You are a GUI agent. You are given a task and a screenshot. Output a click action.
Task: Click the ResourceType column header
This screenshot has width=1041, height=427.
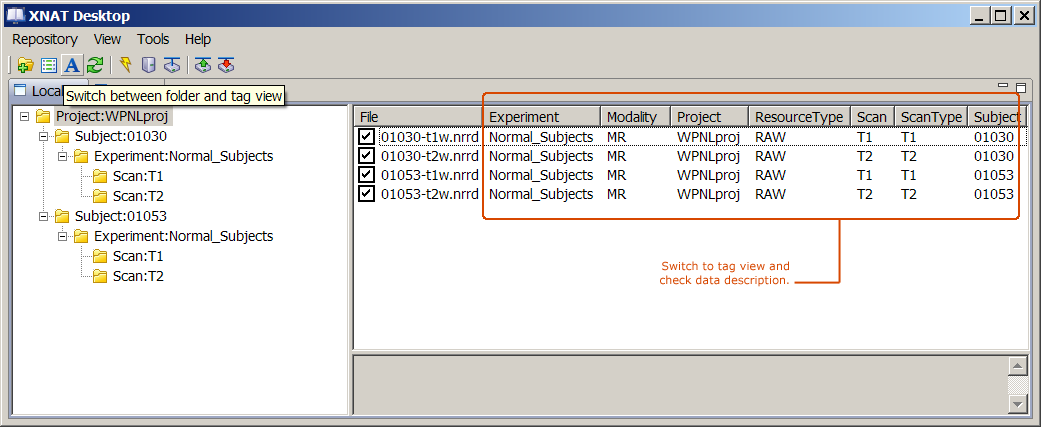pos(798,117)
